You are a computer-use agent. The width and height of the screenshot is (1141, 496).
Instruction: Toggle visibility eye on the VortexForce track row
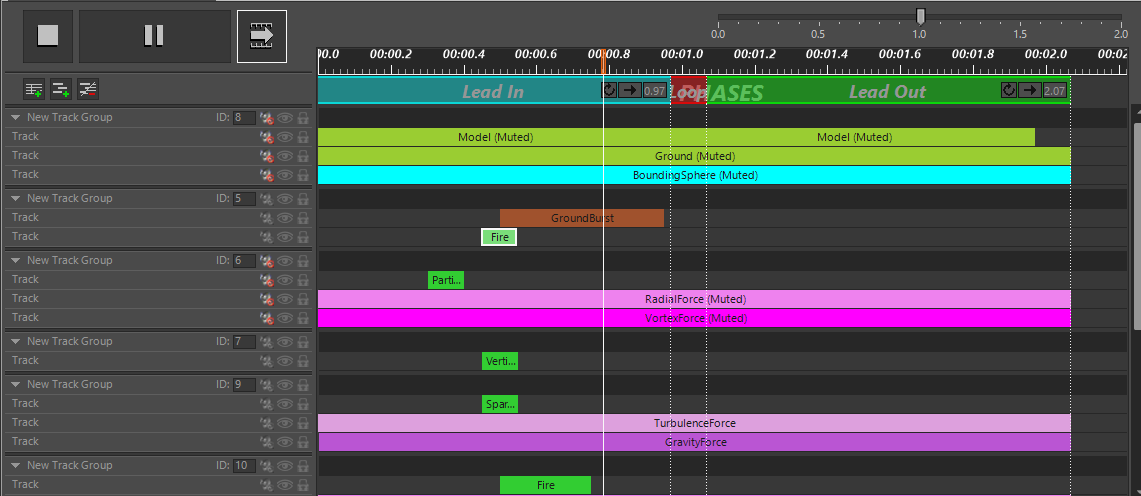(285, 317)
